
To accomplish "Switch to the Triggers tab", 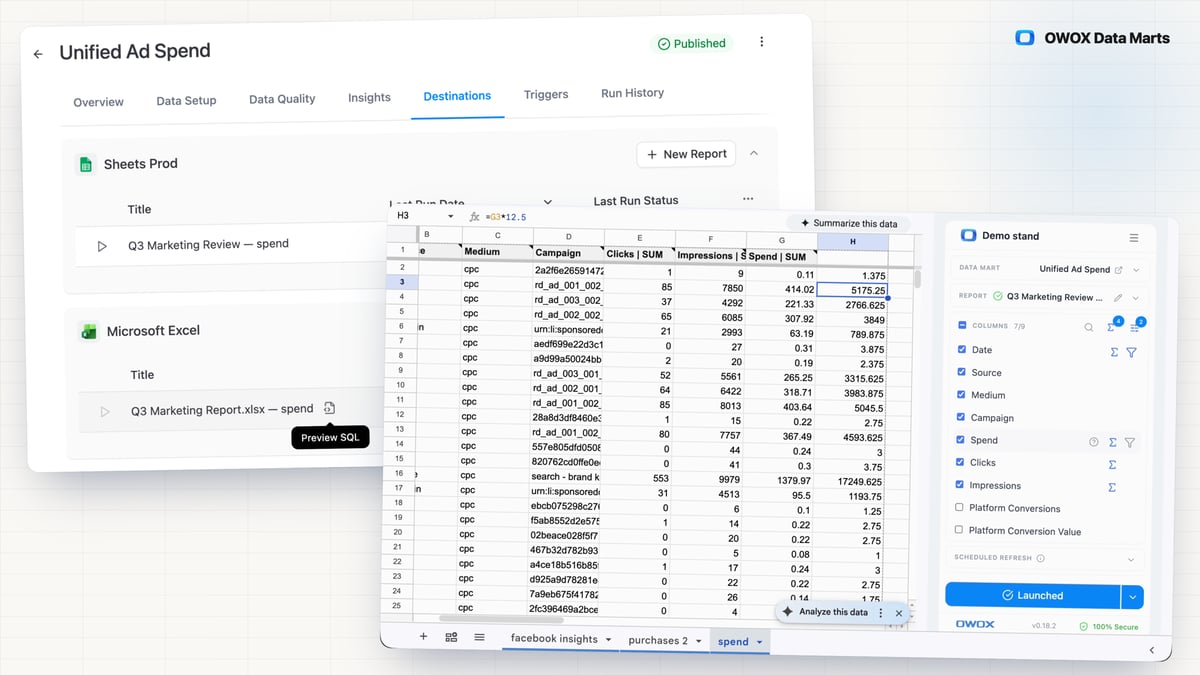I will tap(546, 94).
